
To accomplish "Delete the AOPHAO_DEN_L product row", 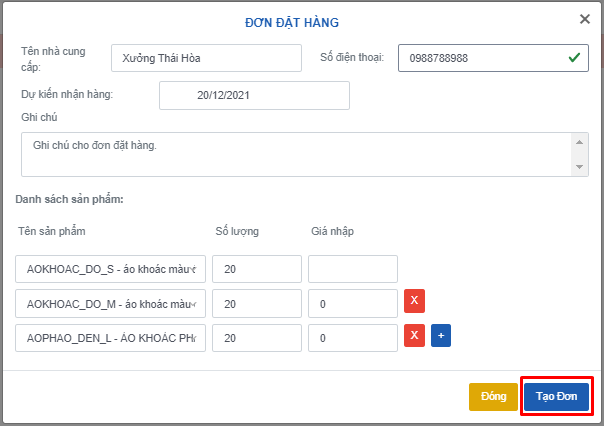I will click(x=413, y=337).
